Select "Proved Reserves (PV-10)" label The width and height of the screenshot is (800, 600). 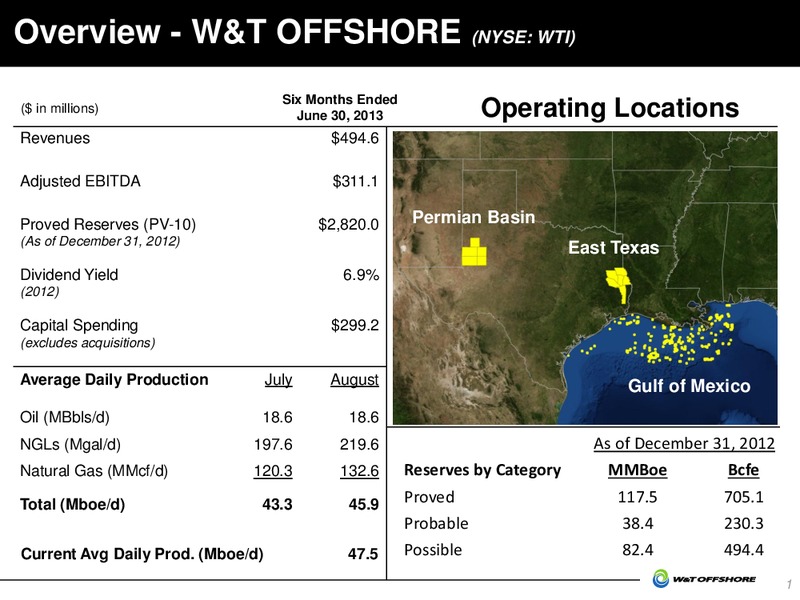pyautogui.click(x=108, y=224)
